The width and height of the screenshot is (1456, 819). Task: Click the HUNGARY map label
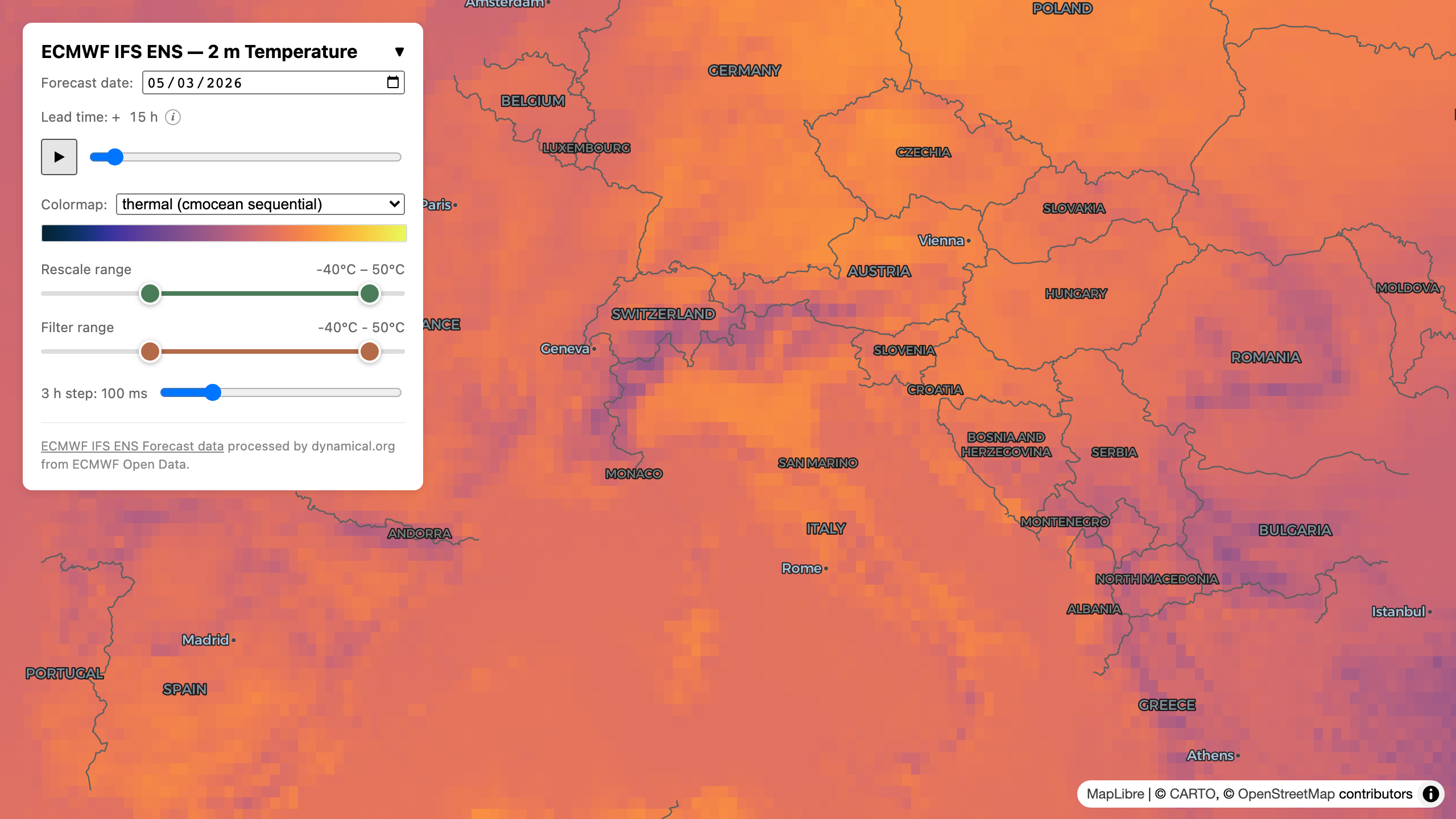pyautogui.click(x=1076, y=293)
